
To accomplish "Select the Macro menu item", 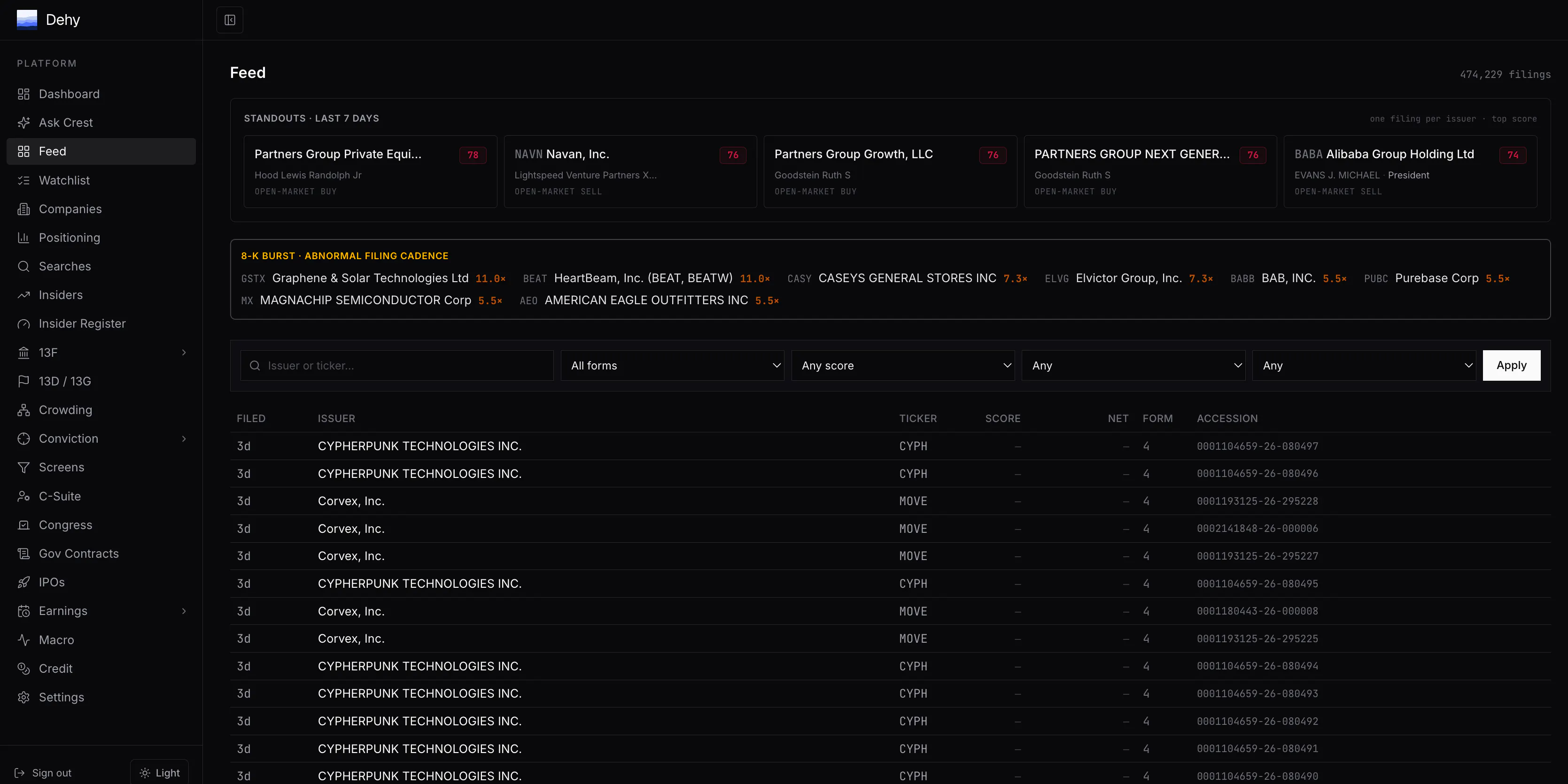I will 101,640.
